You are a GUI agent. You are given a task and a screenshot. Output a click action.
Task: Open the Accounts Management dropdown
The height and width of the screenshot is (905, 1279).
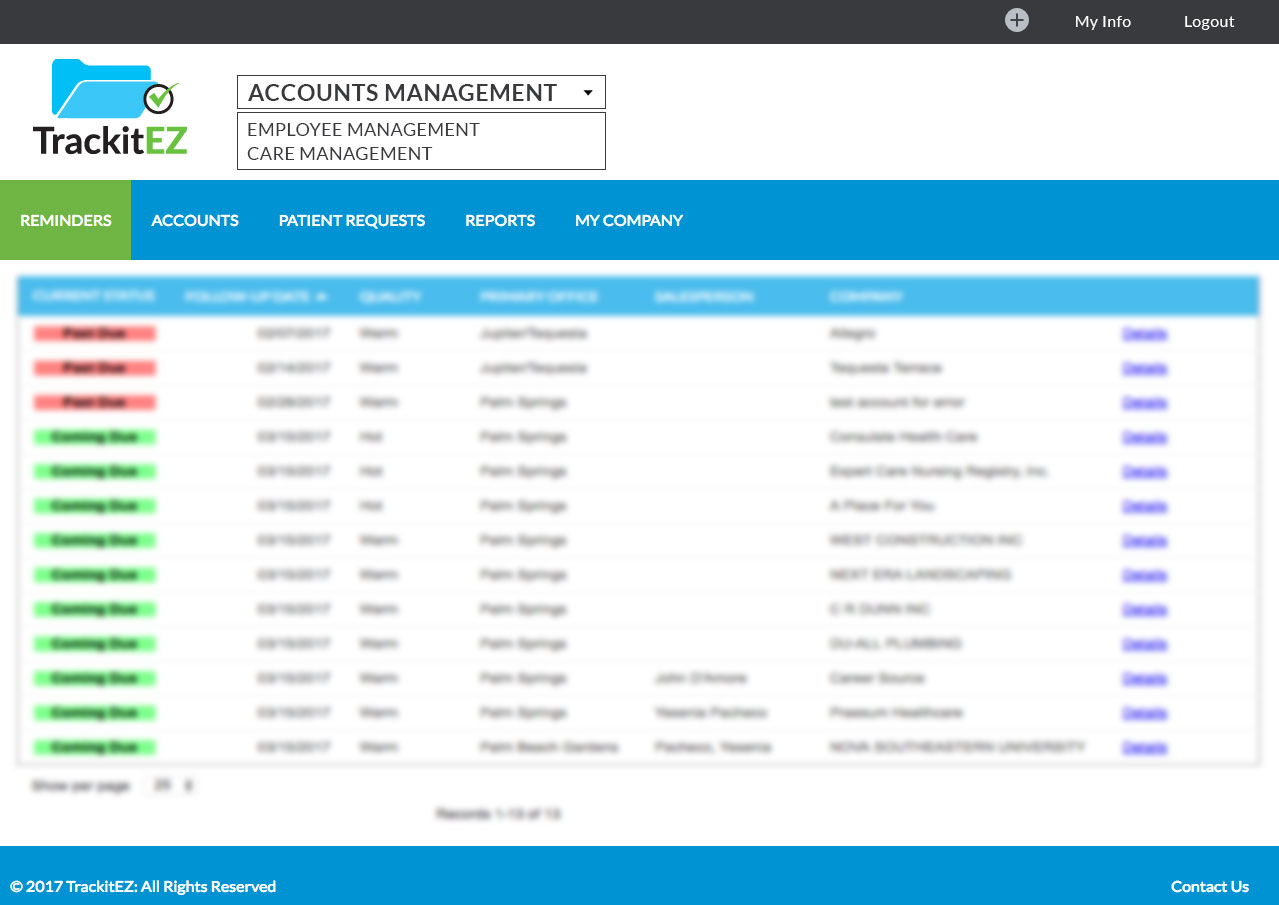(x=421, y=93)
